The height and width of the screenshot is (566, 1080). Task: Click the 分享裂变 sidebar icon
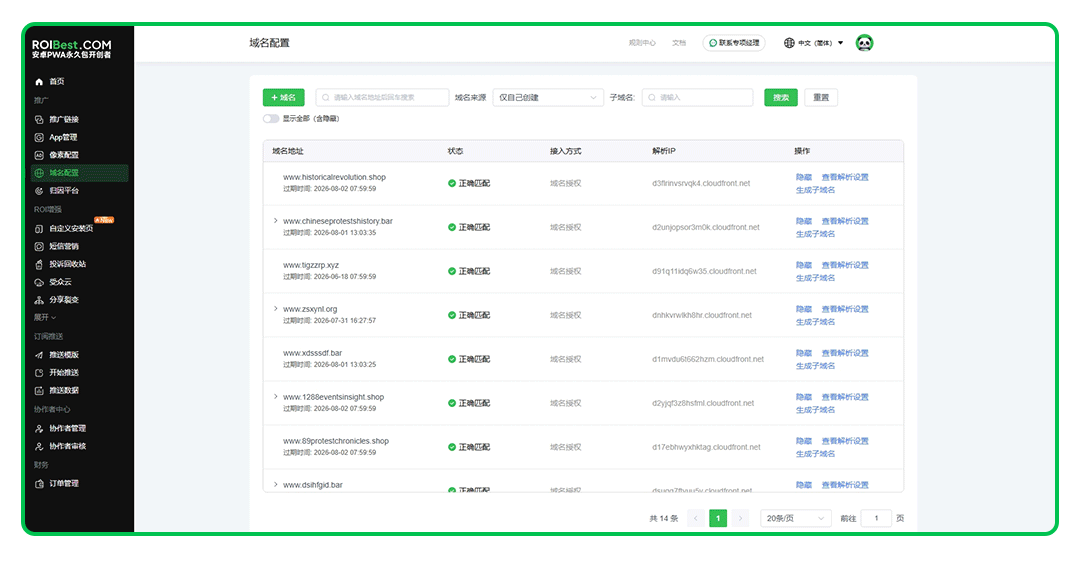click(x=39, y=300)
